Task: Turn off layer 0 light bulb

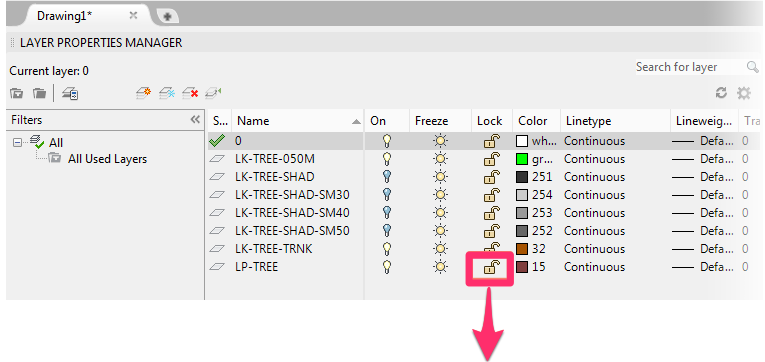Action: 387,141
